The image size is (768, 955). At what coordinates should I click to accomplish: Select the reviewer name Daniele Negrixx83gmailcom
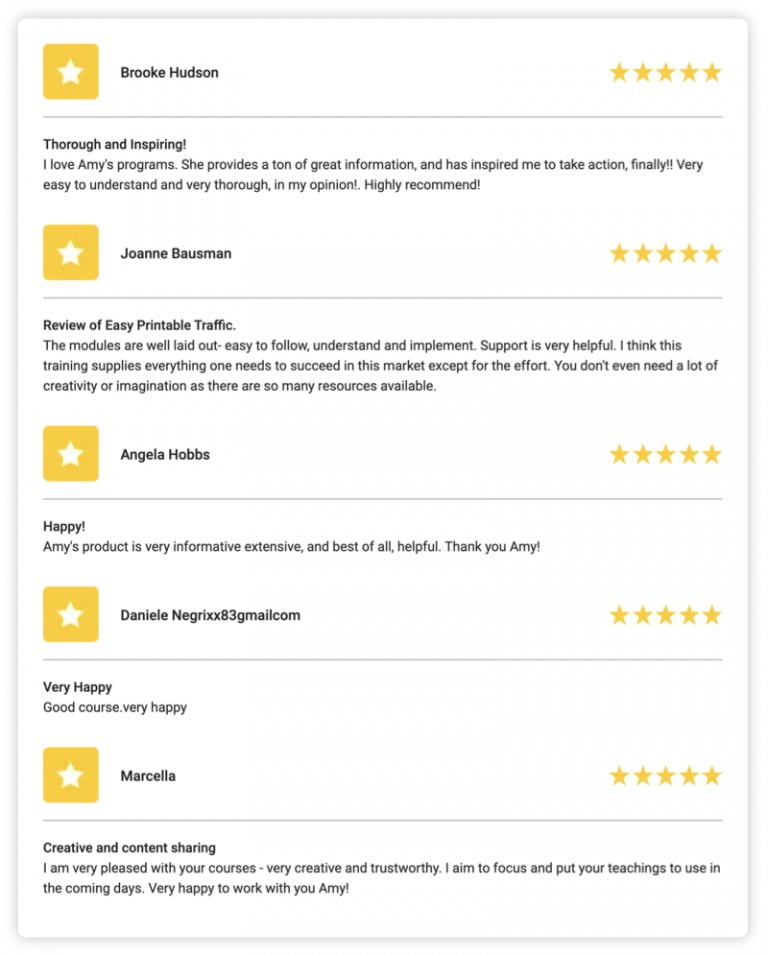(x=210, y=615)
